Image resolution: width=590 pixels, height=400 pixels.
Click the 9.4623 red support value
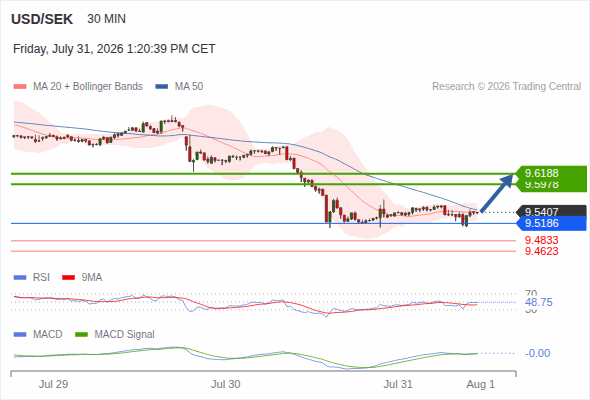[x=541, y=251]
